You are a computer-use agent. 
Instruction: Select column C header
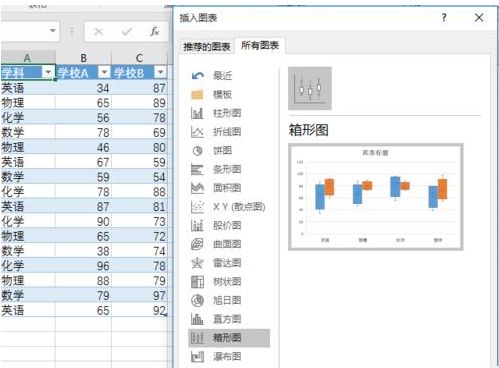coord(139,58)
